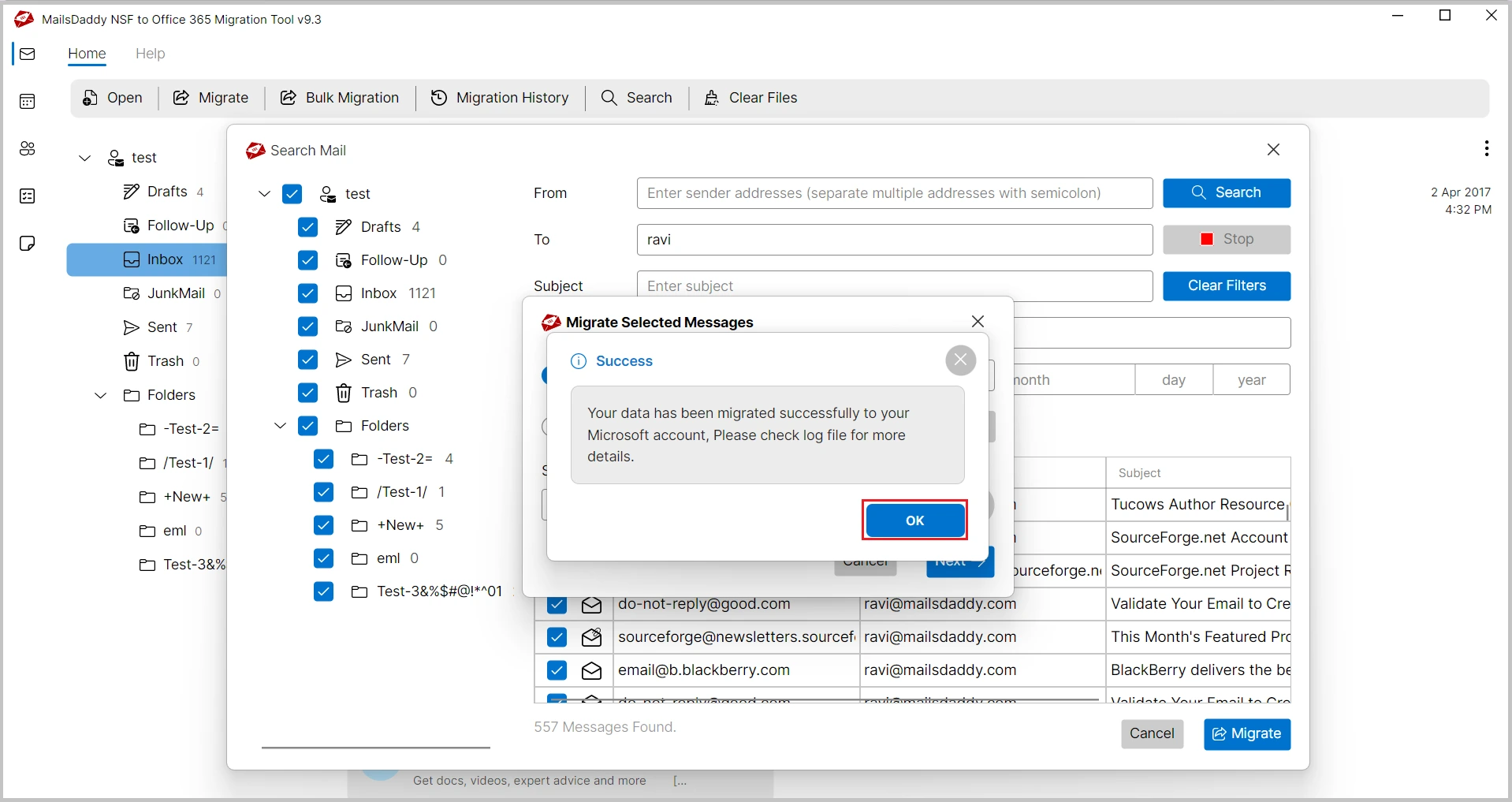This screenshot has width=1512, height=802.
Task: Uncheck the email@b.blackberry.com message row checkbox
Action: pyautogui.click(x=557, y=670)
